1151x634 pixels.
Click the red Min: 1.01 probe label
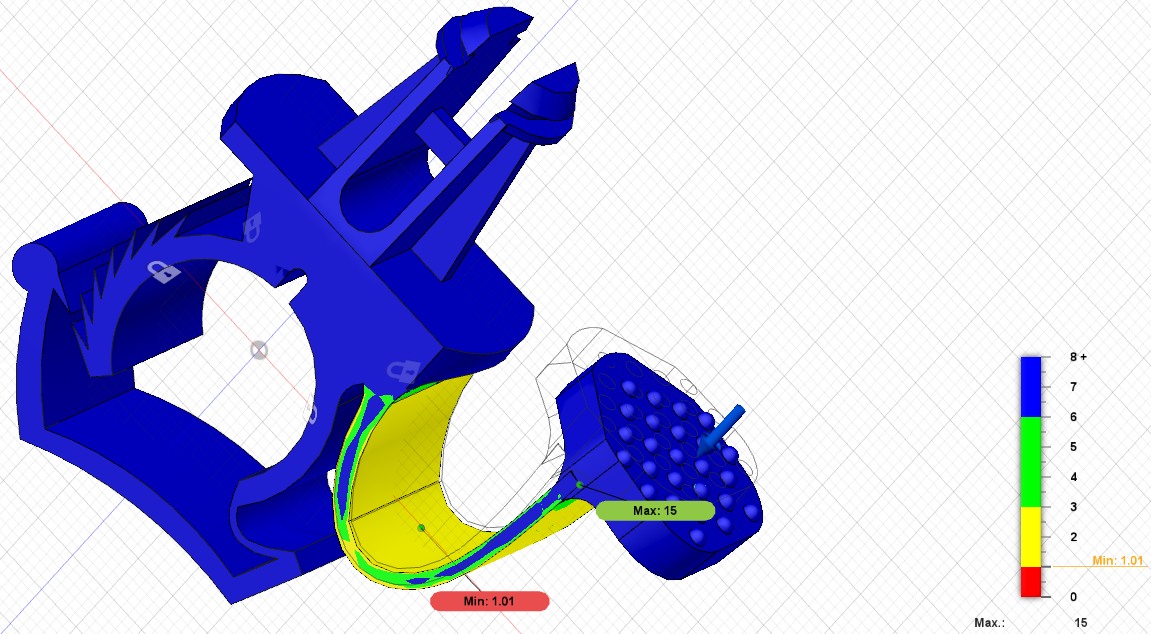(490, 602)
